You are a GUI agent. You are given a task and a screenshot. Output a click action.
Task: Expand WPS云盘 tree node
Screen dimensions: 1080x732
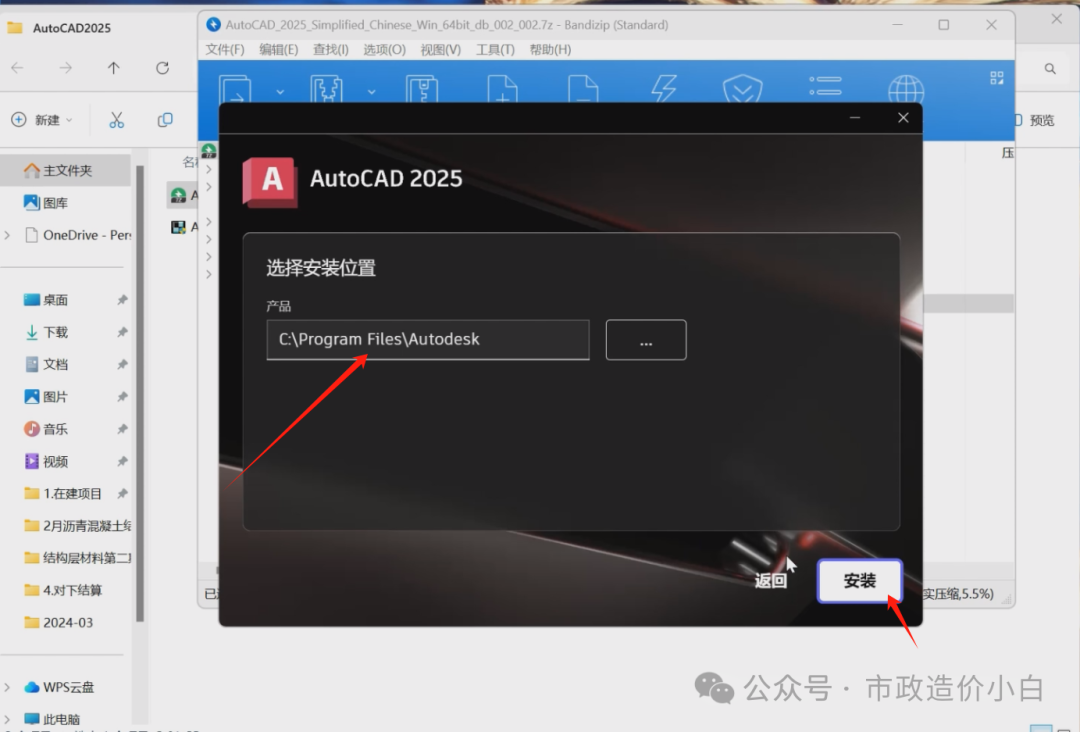tap(8, 687)
